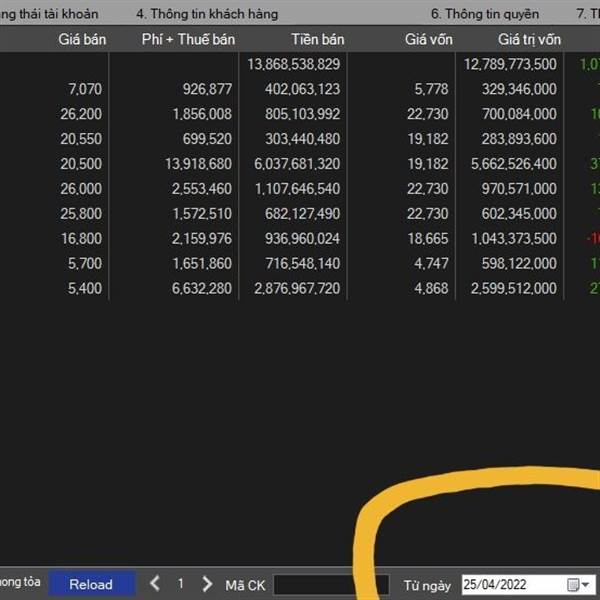Select Giá bán cell 20,500
Viewport: 600px width, 600px height.
coord(81,164)
